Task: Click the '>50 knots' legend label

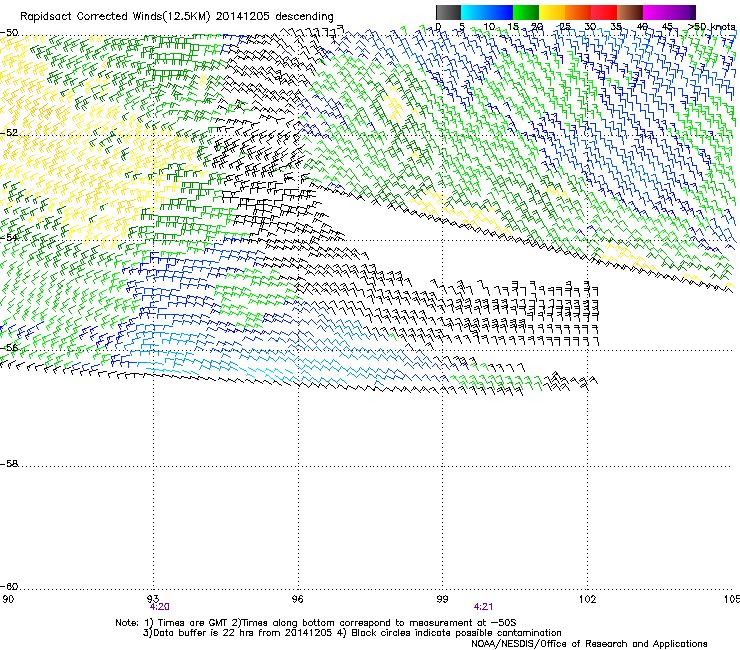Action: (711, 27)
